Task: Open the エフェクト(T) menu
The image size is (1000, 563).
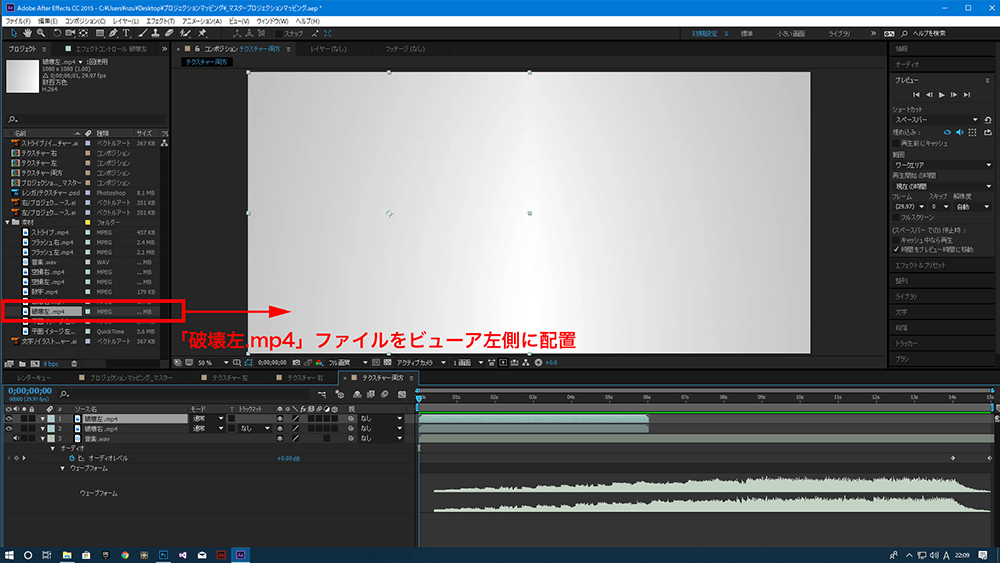Action: [157, 20]
